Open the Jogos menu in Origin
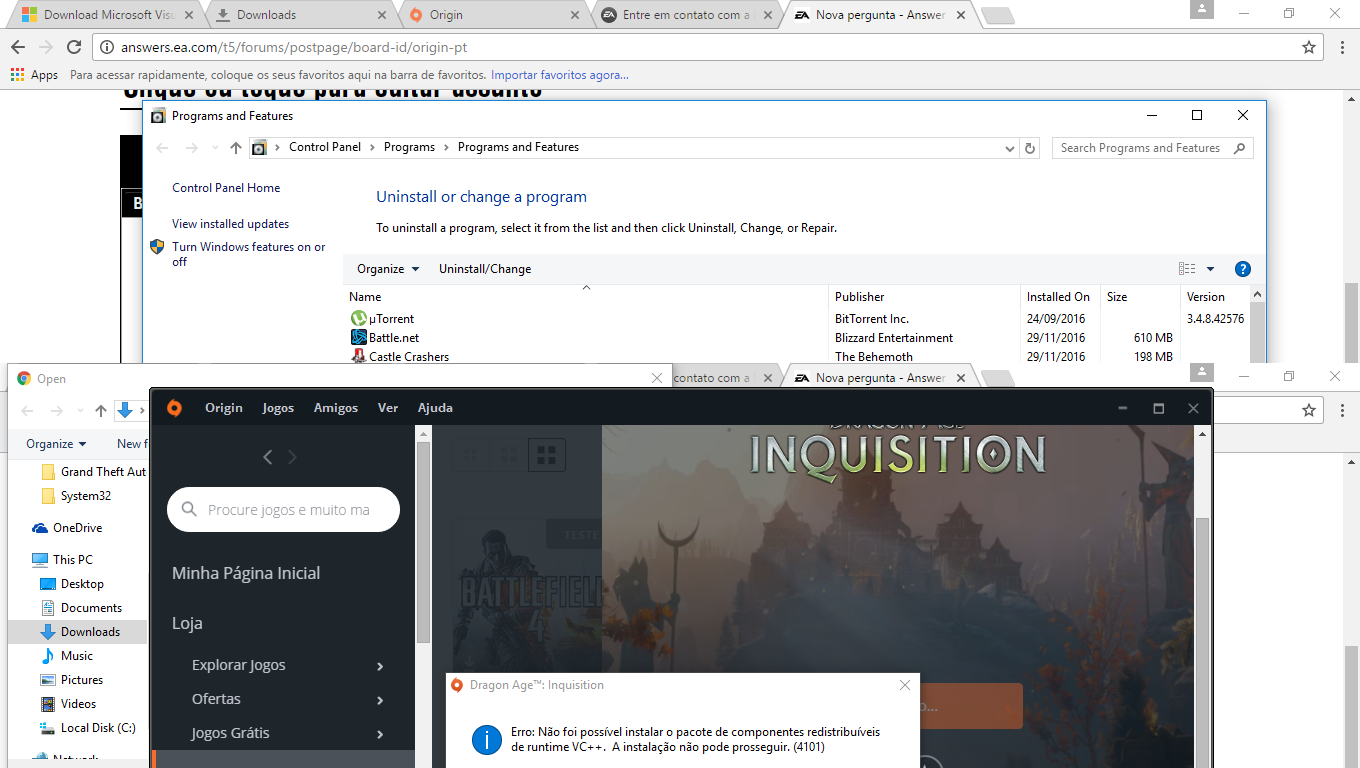 coord(278,408)
